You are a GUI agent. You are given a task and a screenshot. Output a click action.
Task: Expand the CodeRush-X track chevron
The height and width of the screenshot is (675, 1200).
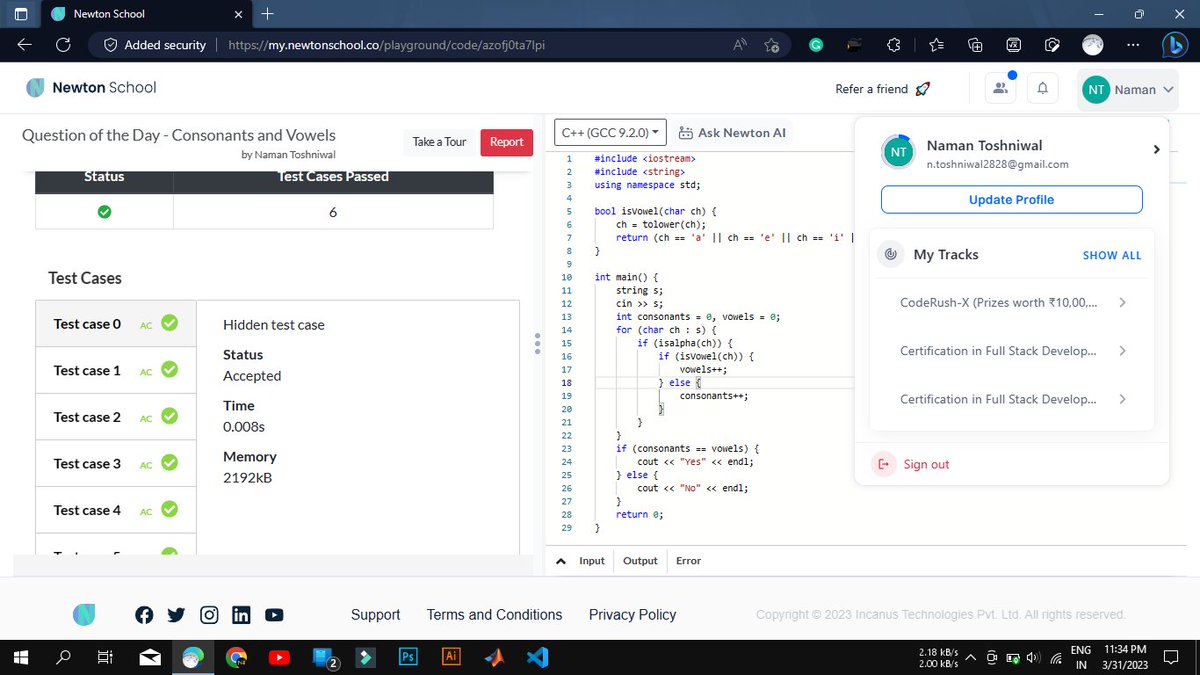click(1122, 303)
